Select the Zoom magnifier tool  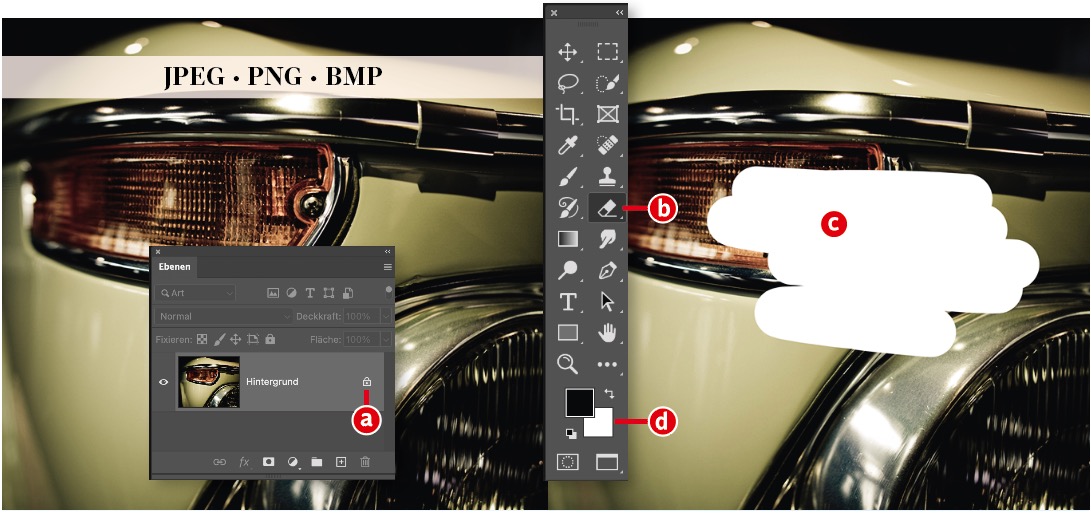point(568,364)
